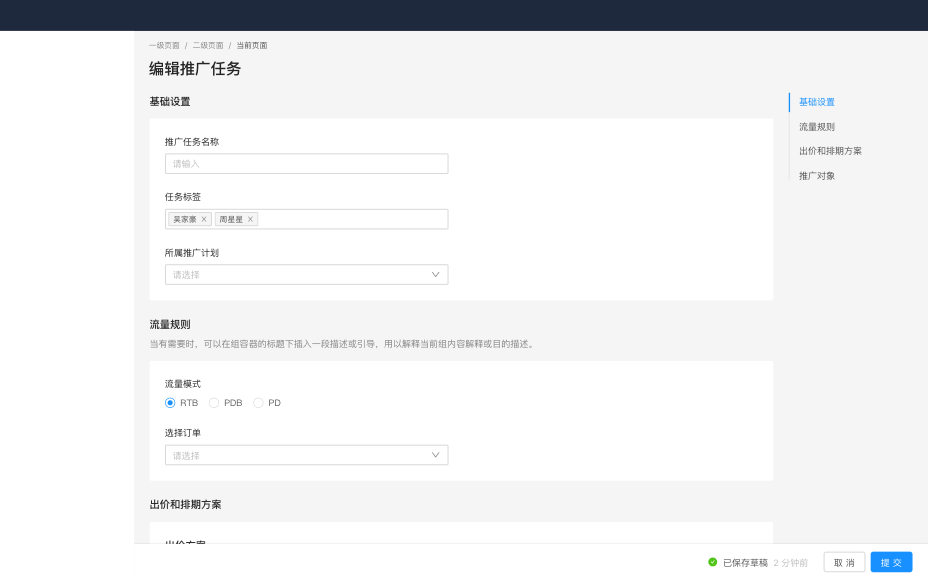Jump to 流量规则 in the anchor navigation
Image resolution: width=928 pixels, height=580 pixels.
coord(817,127)
